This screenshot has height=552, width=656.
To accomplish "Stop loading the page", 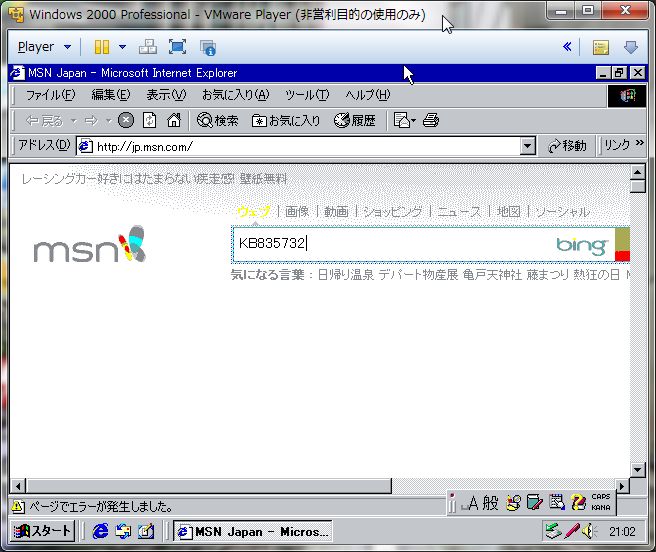I will point(126,121).
